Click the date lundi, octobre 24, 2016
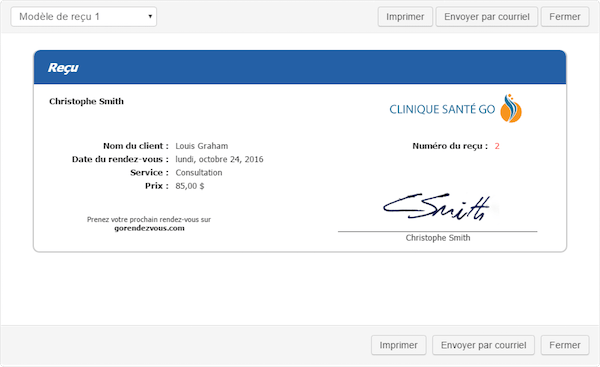Screen dimensions: 600x367 (219, 159)
